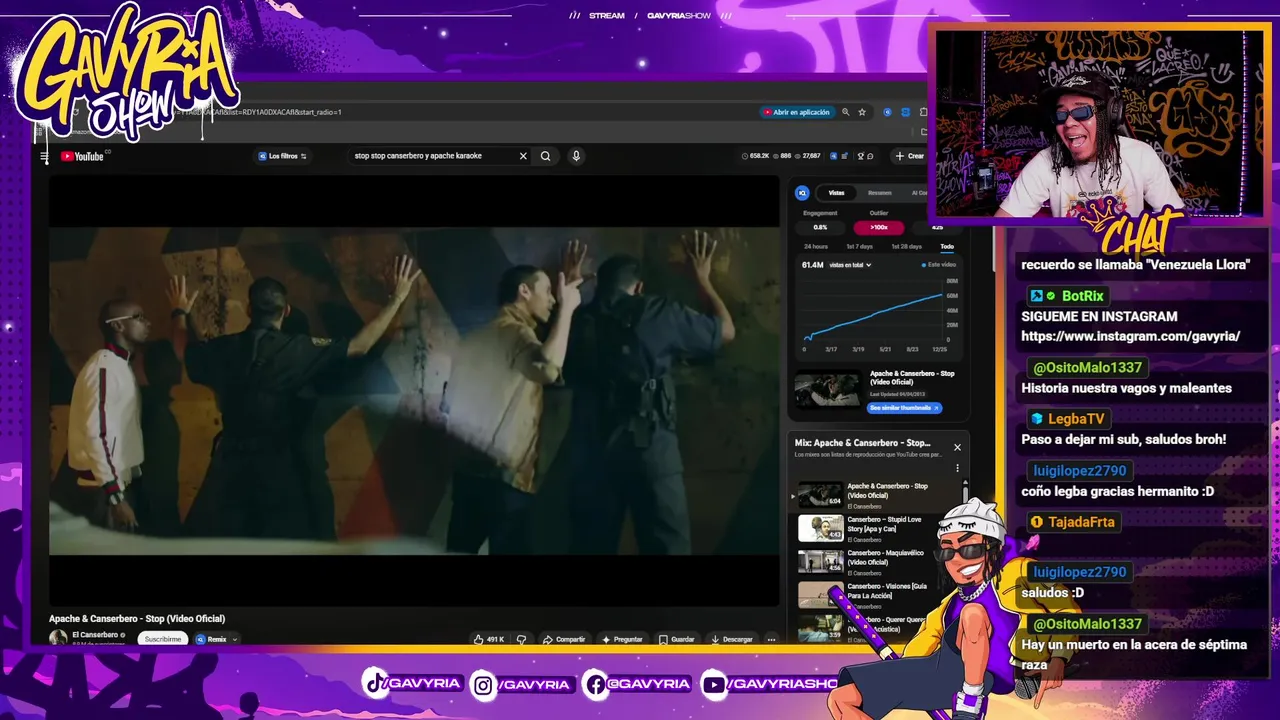Play Canserbero - Stupid Love Story playlist item
Viewport: 1280px width, 720px height.
(x=875, y=528)
